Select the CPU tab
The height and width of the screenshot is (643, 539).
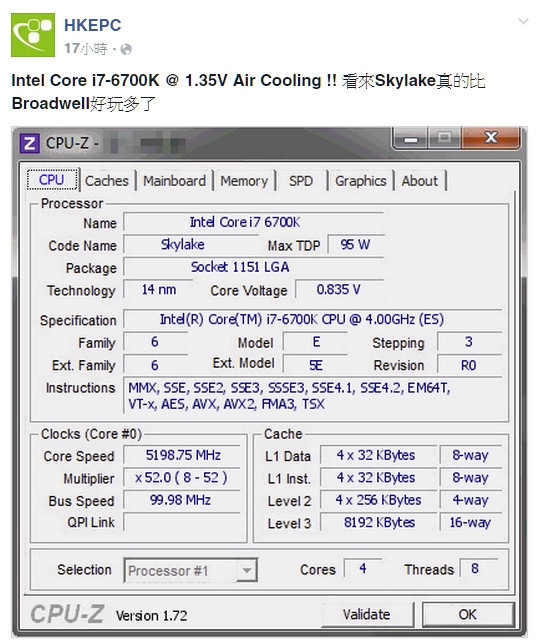coord(52,180)
